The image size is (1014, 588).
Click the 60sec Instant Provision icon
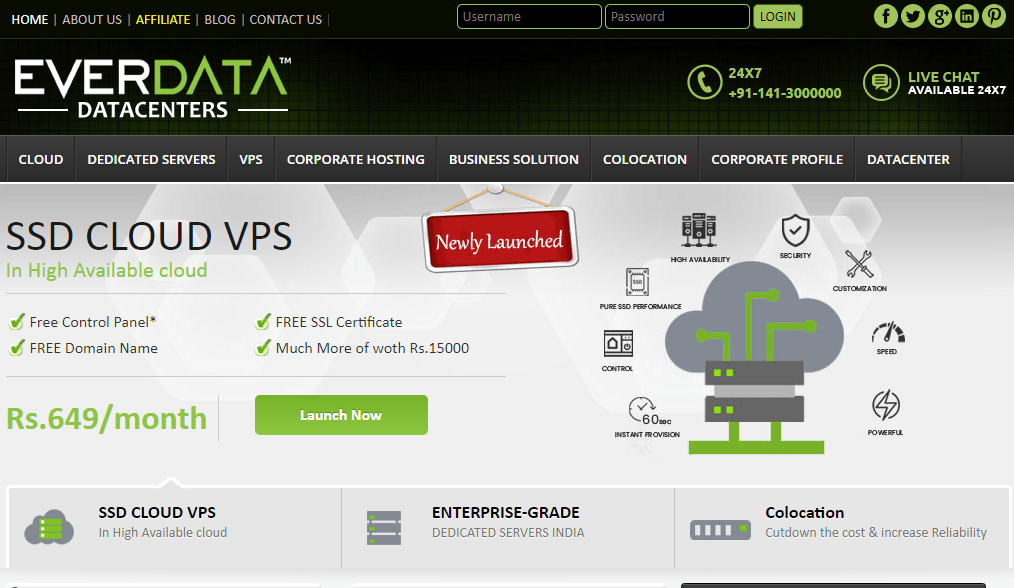[649, 412]
